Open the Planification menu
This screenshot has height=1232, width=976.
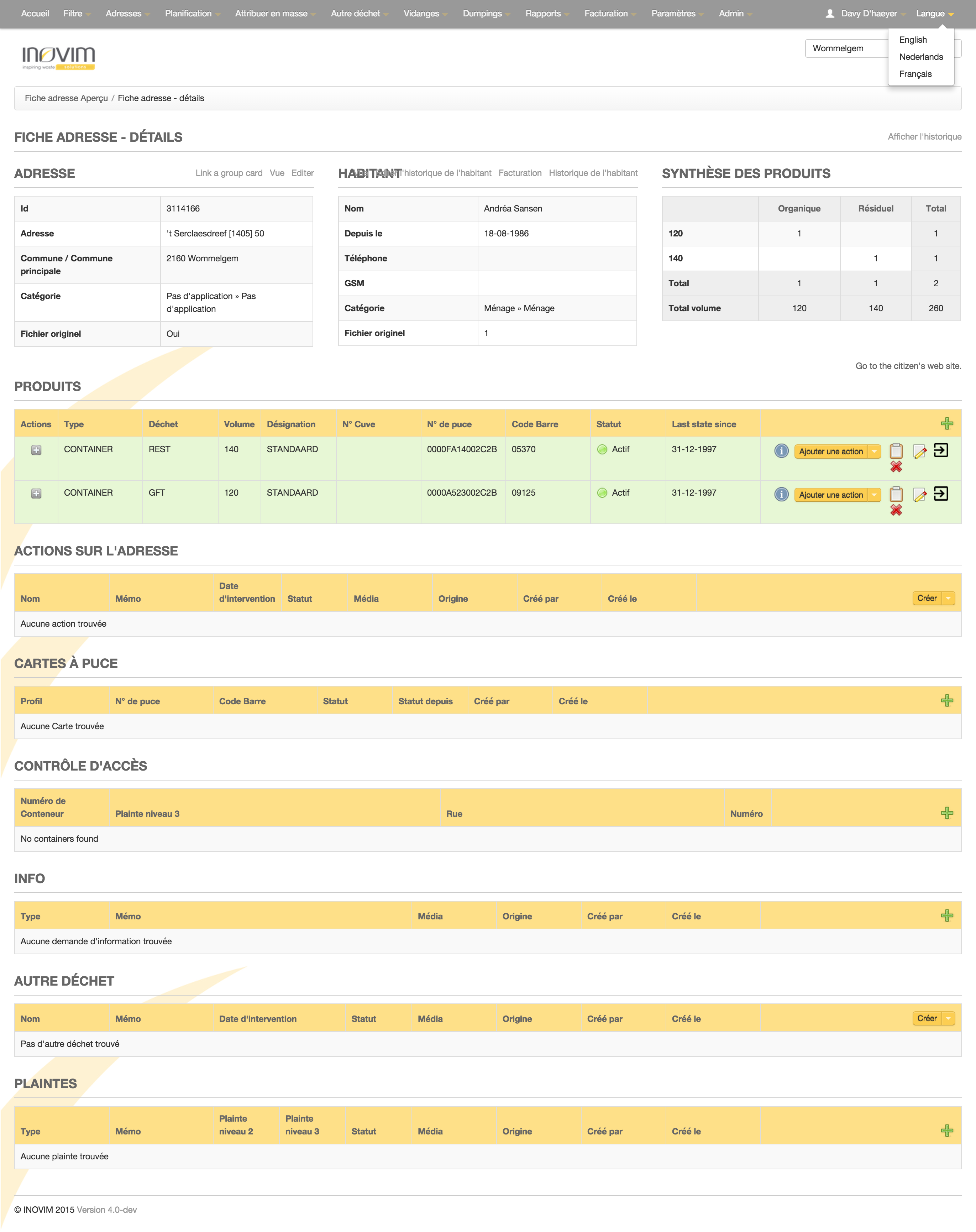point(193,14)
